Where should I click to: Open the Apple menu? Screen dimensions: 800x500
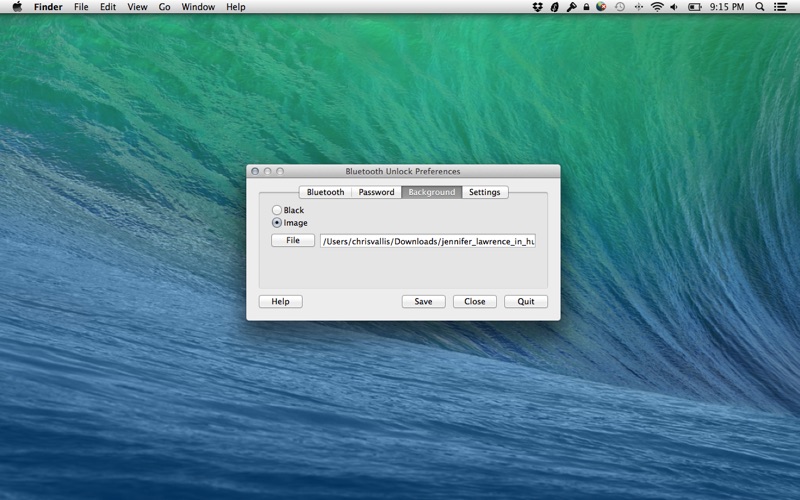pos(16,7)
